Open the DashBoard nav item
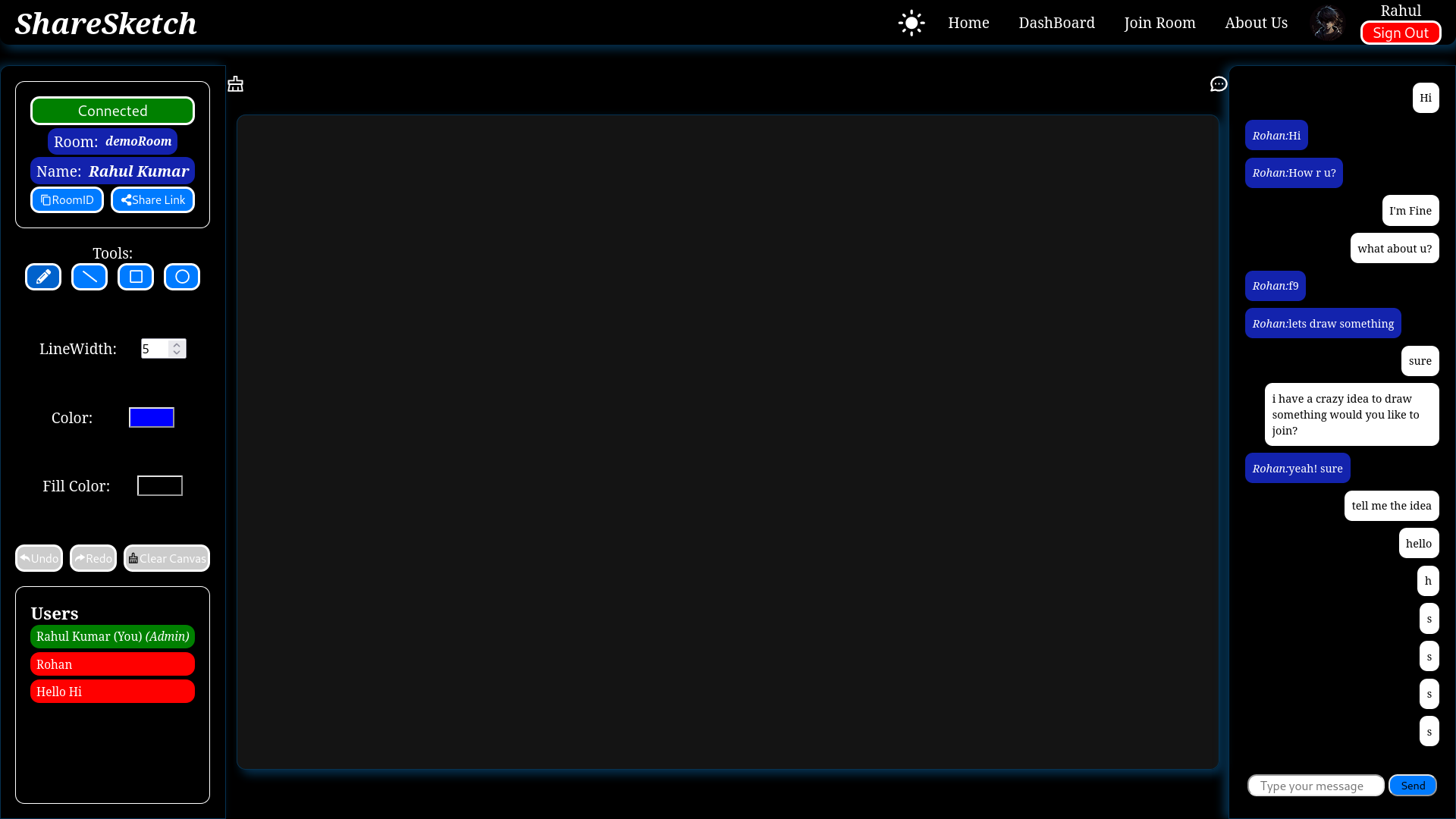Viewport: 1456px width, 819px height. (1056, 23)
